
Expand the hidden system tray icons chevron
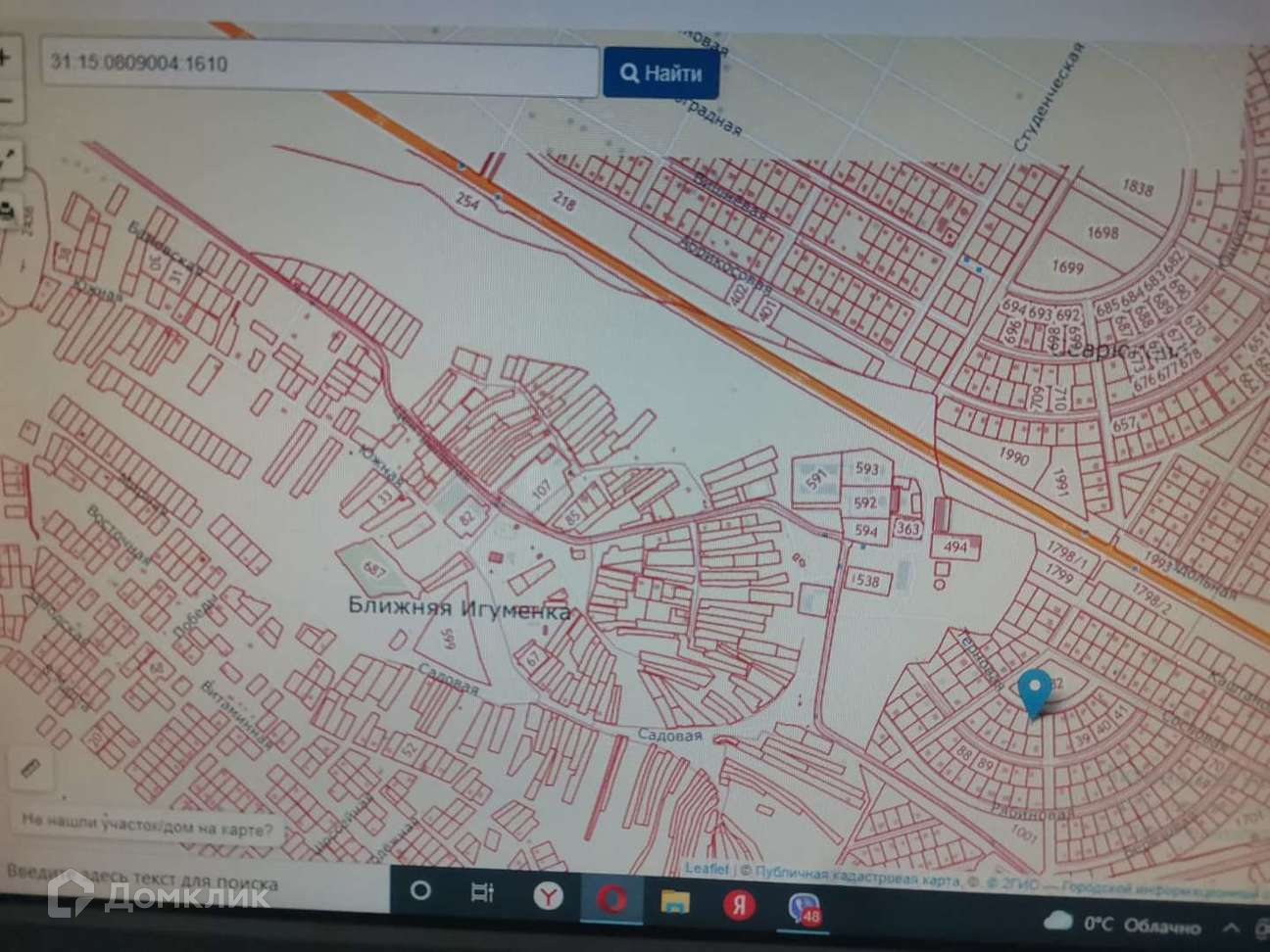point(1230,927)
